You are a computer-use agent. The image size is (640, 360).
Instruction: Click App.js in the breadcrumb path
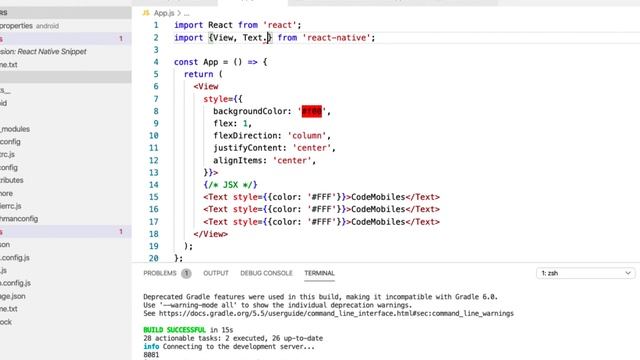pos(164,13)
